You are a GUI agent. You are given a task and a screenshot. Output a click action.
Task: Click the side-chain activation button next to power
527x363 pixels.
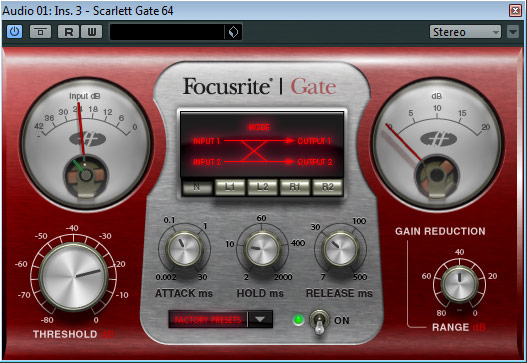coord(40,32)
